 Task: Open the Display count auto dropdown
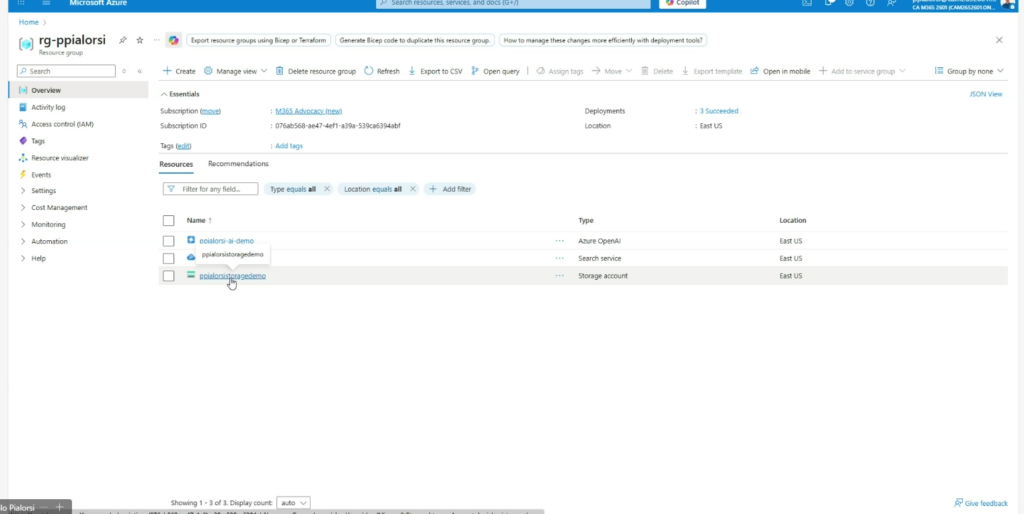[294, 502]
